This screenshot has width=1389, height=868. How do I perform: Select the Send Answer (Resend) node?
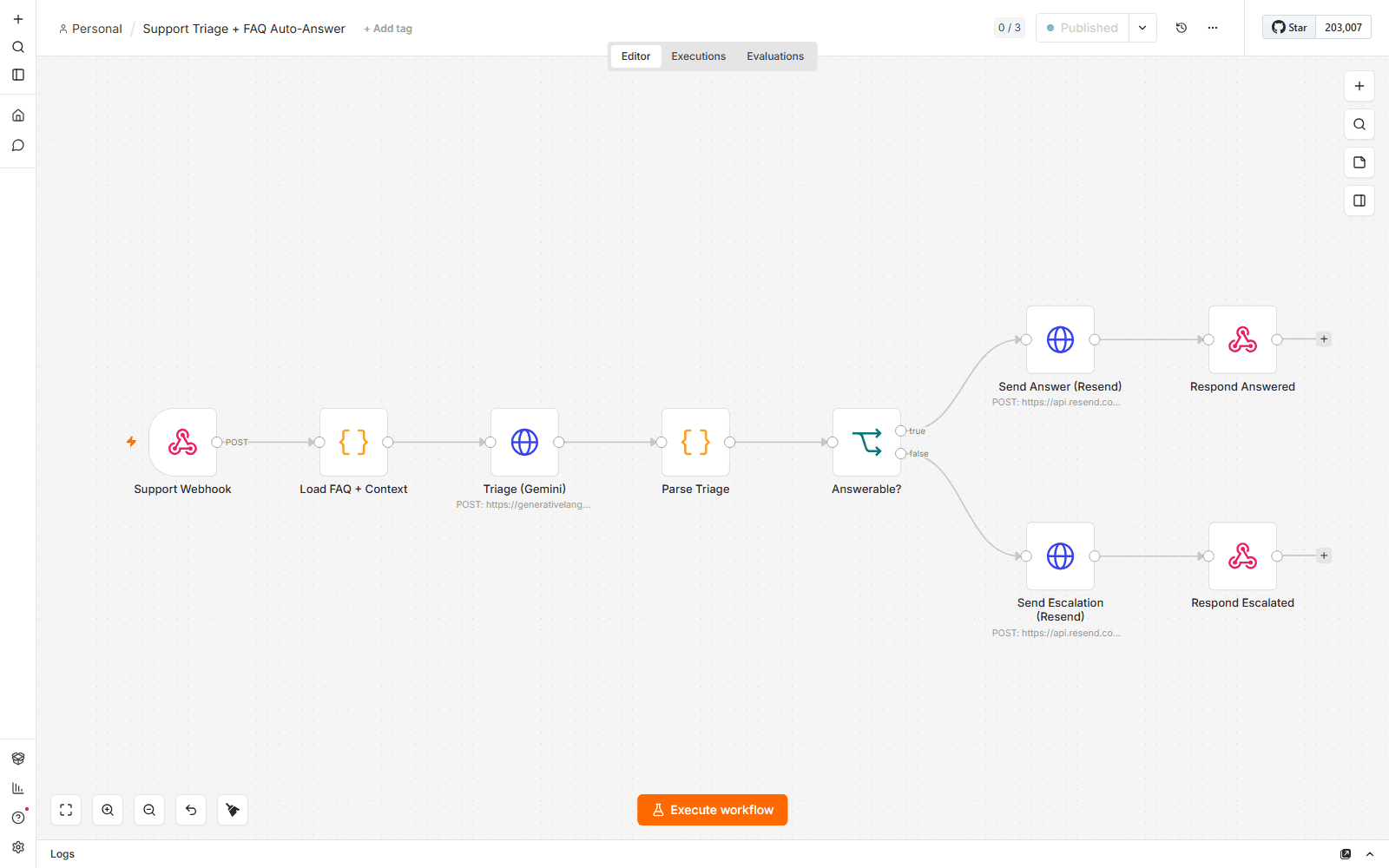pos(1060,339)
